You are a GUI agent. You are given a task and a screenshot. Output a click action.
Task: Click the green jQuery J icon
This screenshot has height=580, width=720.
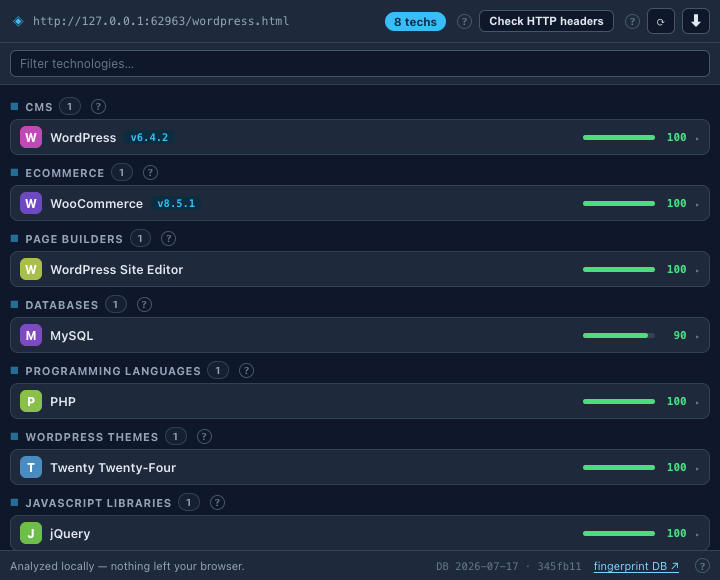[31, 533]
